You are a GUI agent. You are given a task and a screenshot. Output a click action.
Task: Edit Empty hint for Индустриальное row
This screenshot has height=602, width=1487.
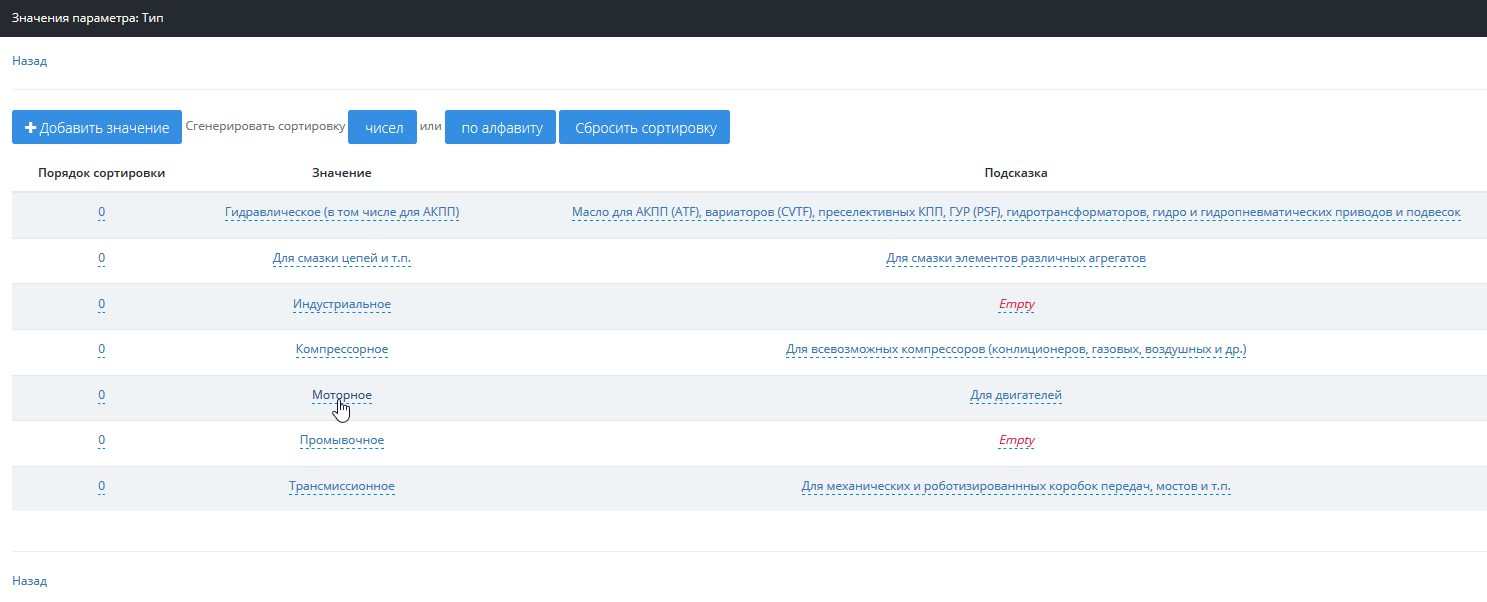pos(1016,304)
